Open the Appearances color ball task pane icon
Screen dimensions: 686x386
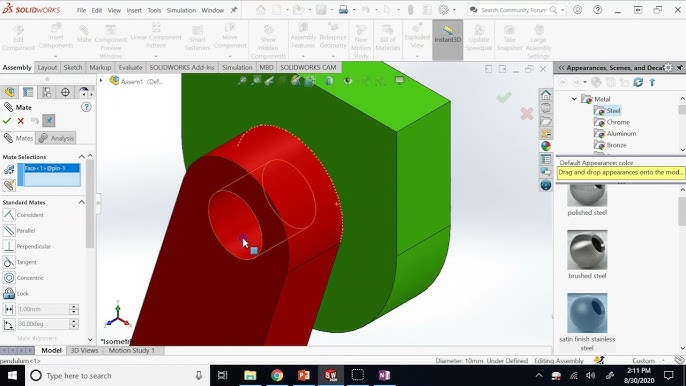tap(546, 146)
